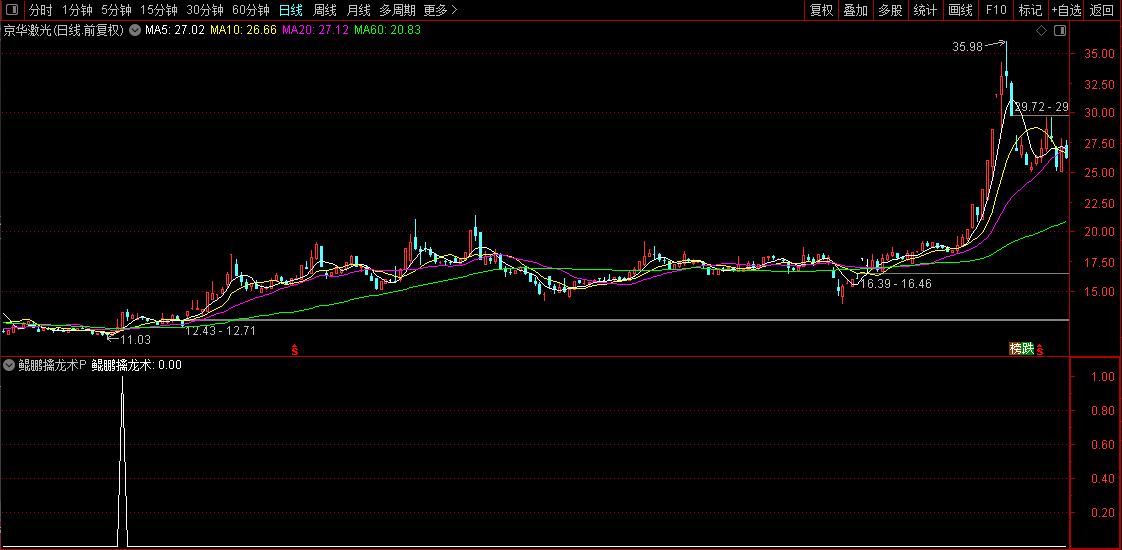Toggle 叠加 overlay on the chart

tap(855, 10)
